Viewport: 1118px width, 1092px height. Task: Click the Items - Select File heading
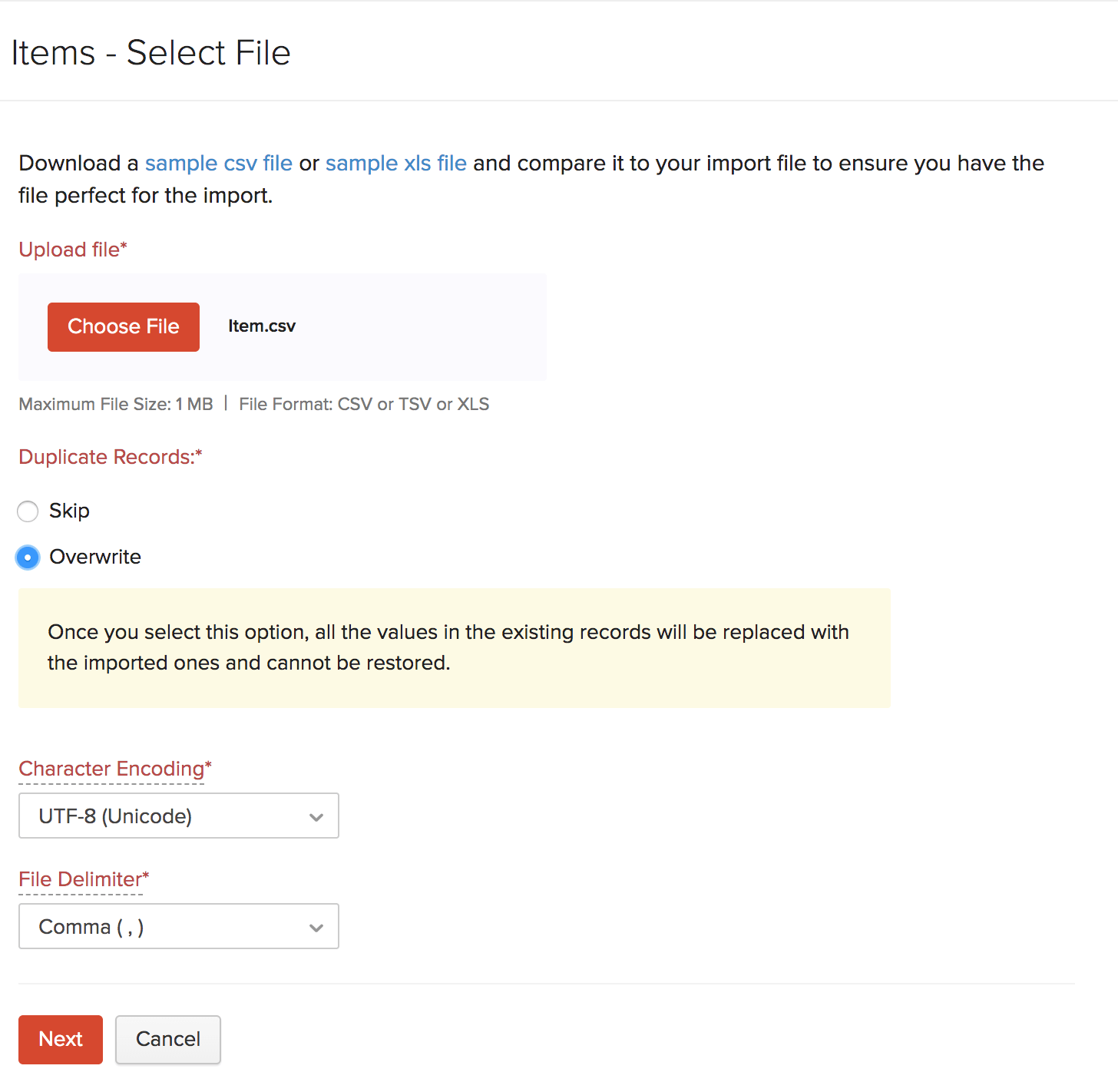(150, 52)
